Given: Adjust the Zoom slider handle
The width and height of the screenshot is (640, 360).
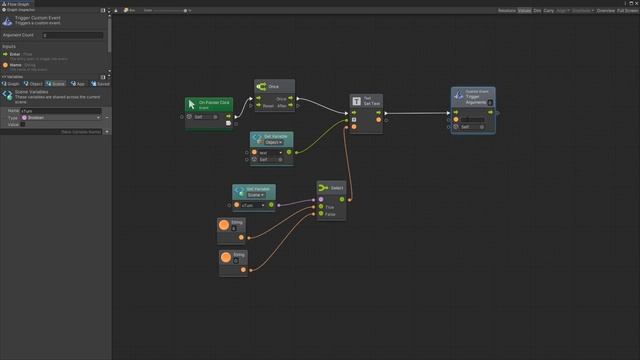Looking at the screenshot, I should coord(185,11).
